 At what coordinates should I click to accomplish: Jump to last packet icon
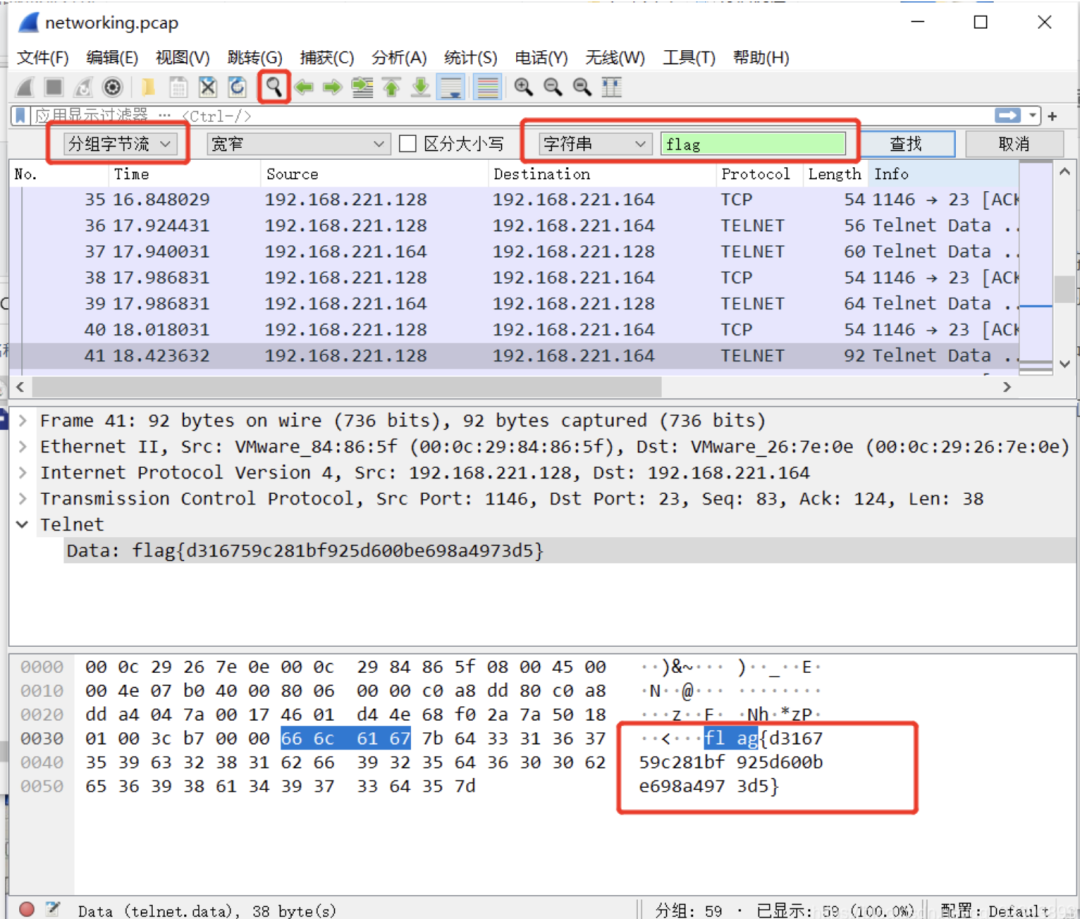[420, 87]
